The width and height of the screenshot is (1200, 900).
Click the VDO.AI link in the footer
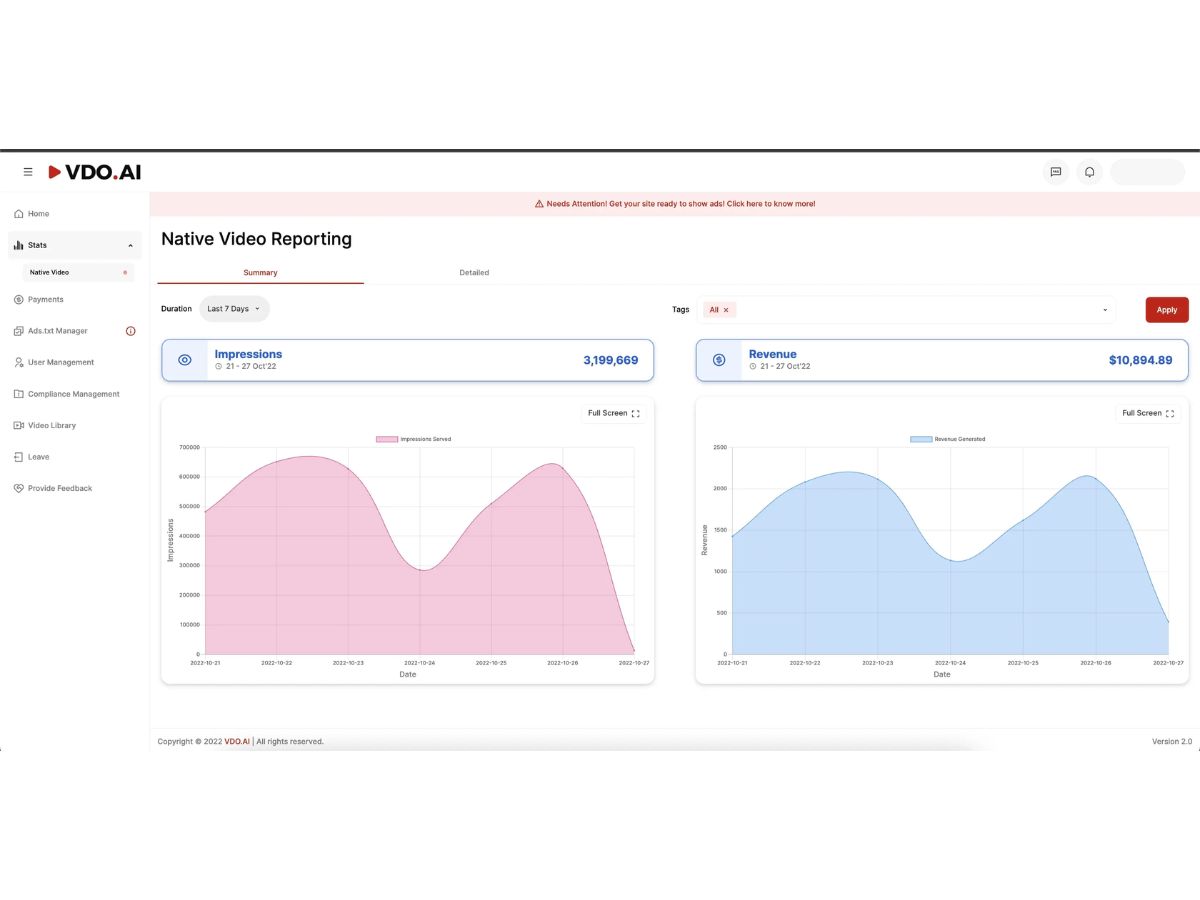237,742
